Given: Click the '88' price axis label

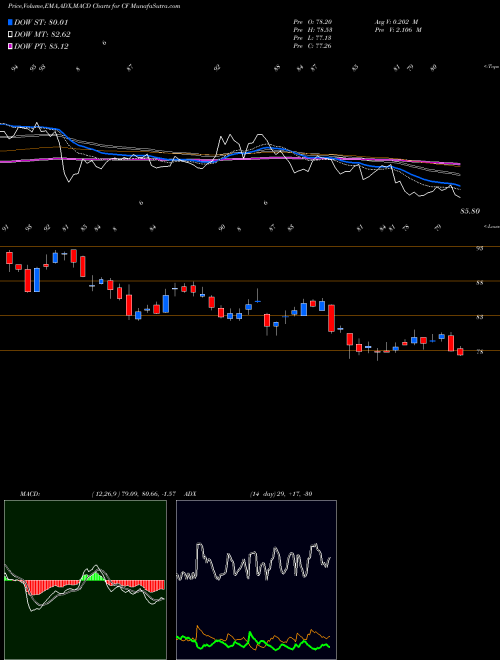Looking at the screenshot, I should pyautogui.click(x=479, y=283).
